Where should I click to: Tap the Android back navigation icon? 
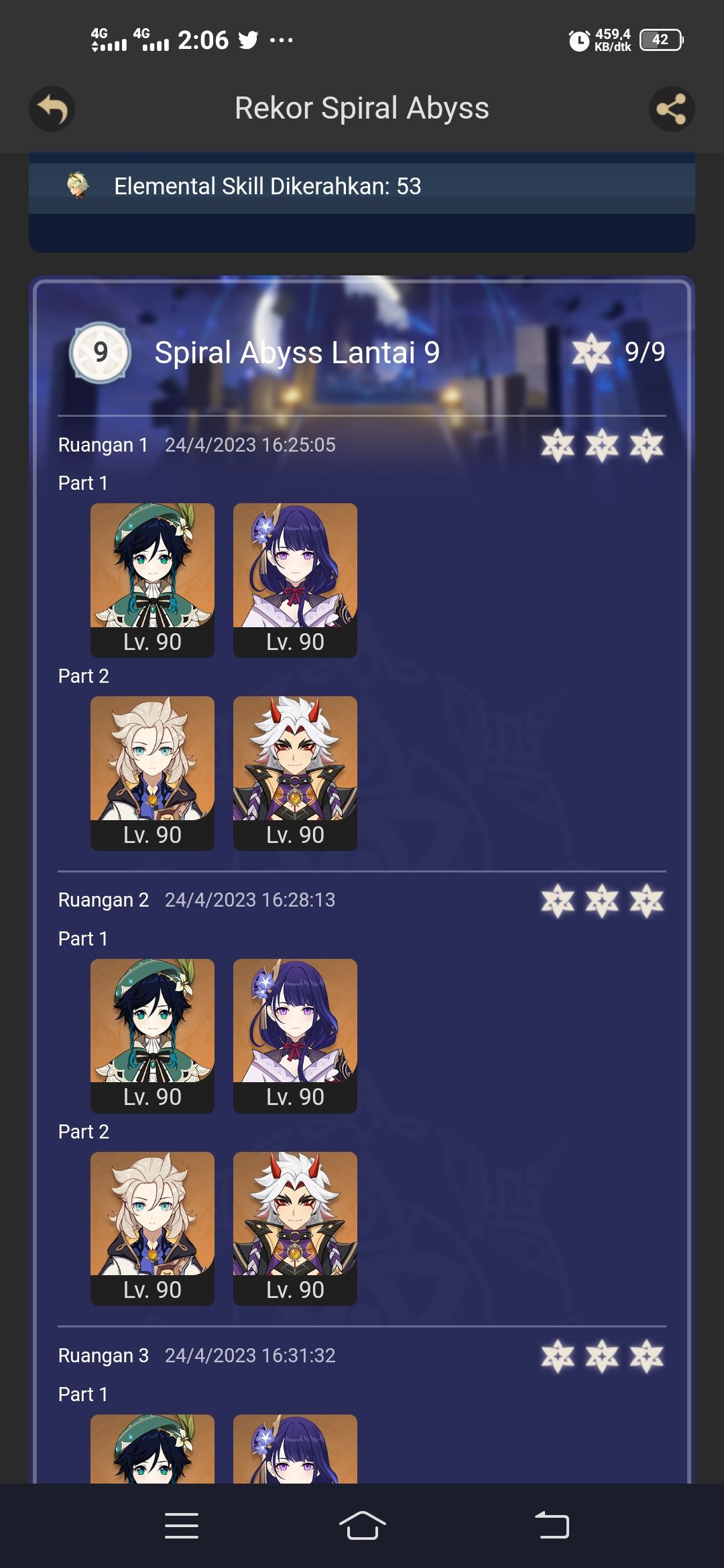point(552,1526)
